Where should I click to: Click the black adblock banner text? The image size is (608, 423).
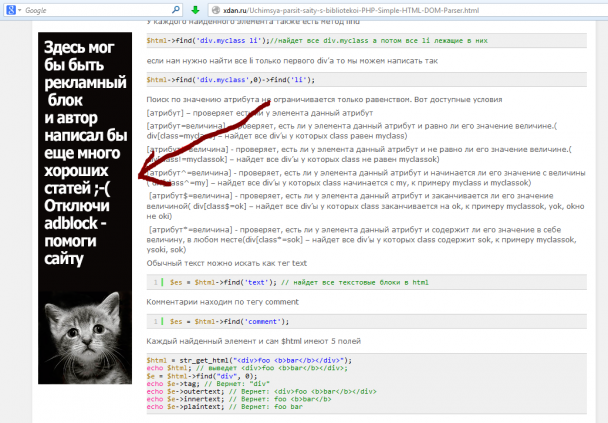click(x=85, y=153)
